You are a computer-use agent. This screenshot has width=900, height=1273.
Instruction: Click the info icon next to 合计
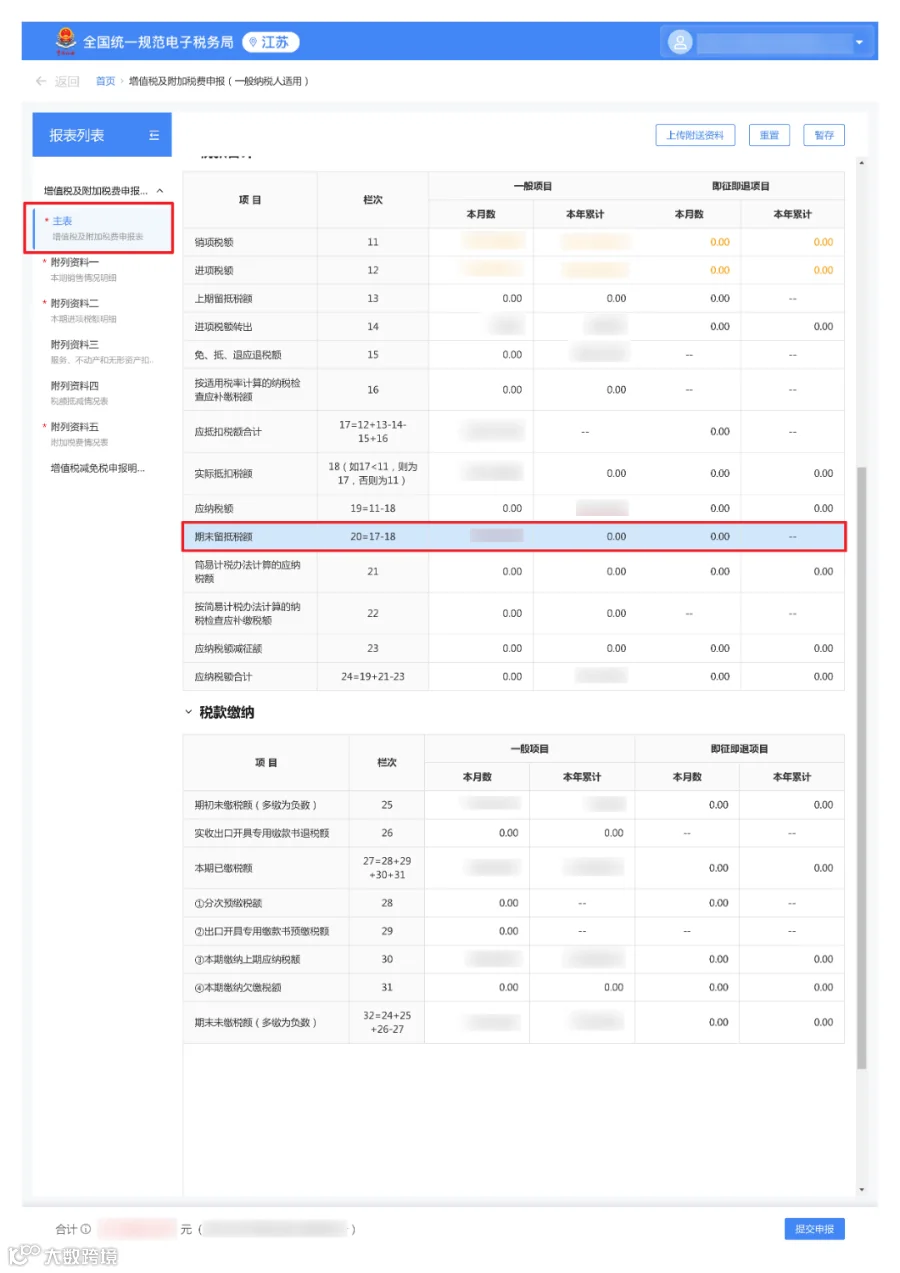[86, 1229]
